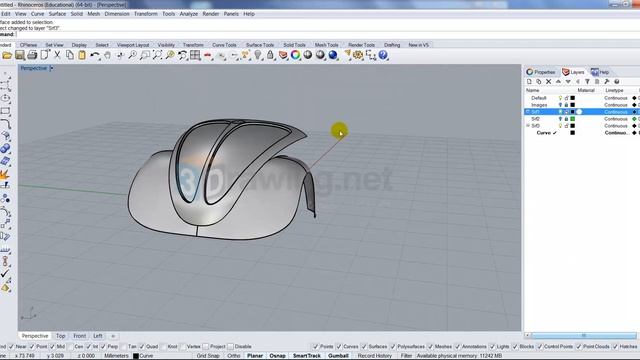Click the Open file folder icon

pyautogui.click(x=7, y=55)
